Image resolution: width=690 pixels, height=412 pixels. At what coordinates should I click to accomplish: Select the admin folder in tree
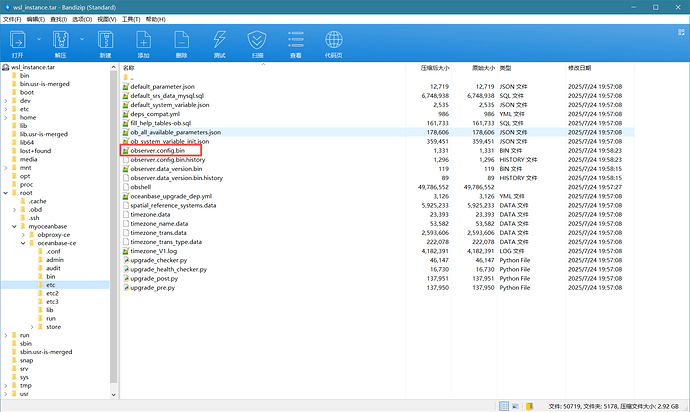pyautogui.click(x=55, y=260)
